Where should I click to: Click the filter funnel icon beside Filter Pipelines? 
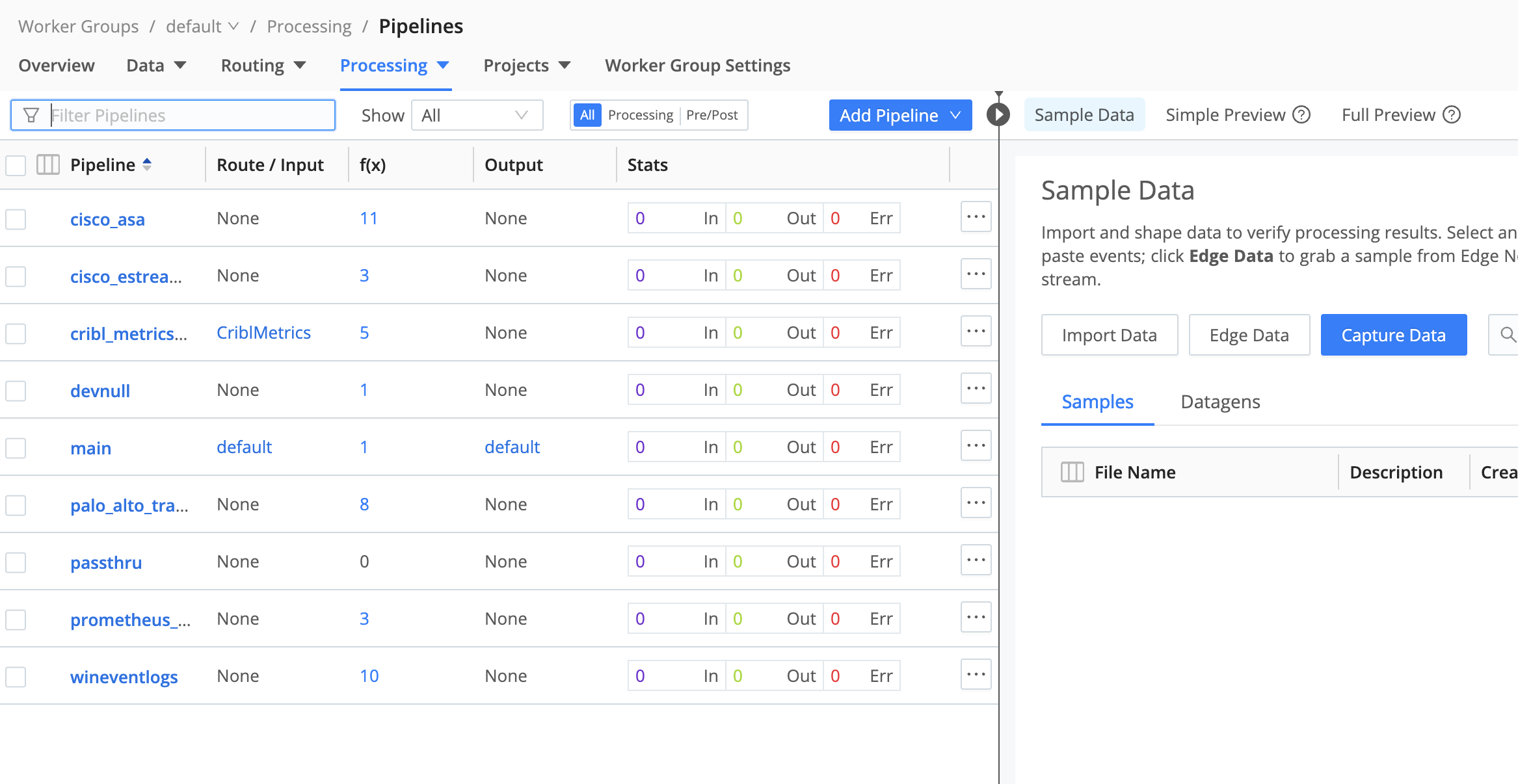(x=31, y=115)
